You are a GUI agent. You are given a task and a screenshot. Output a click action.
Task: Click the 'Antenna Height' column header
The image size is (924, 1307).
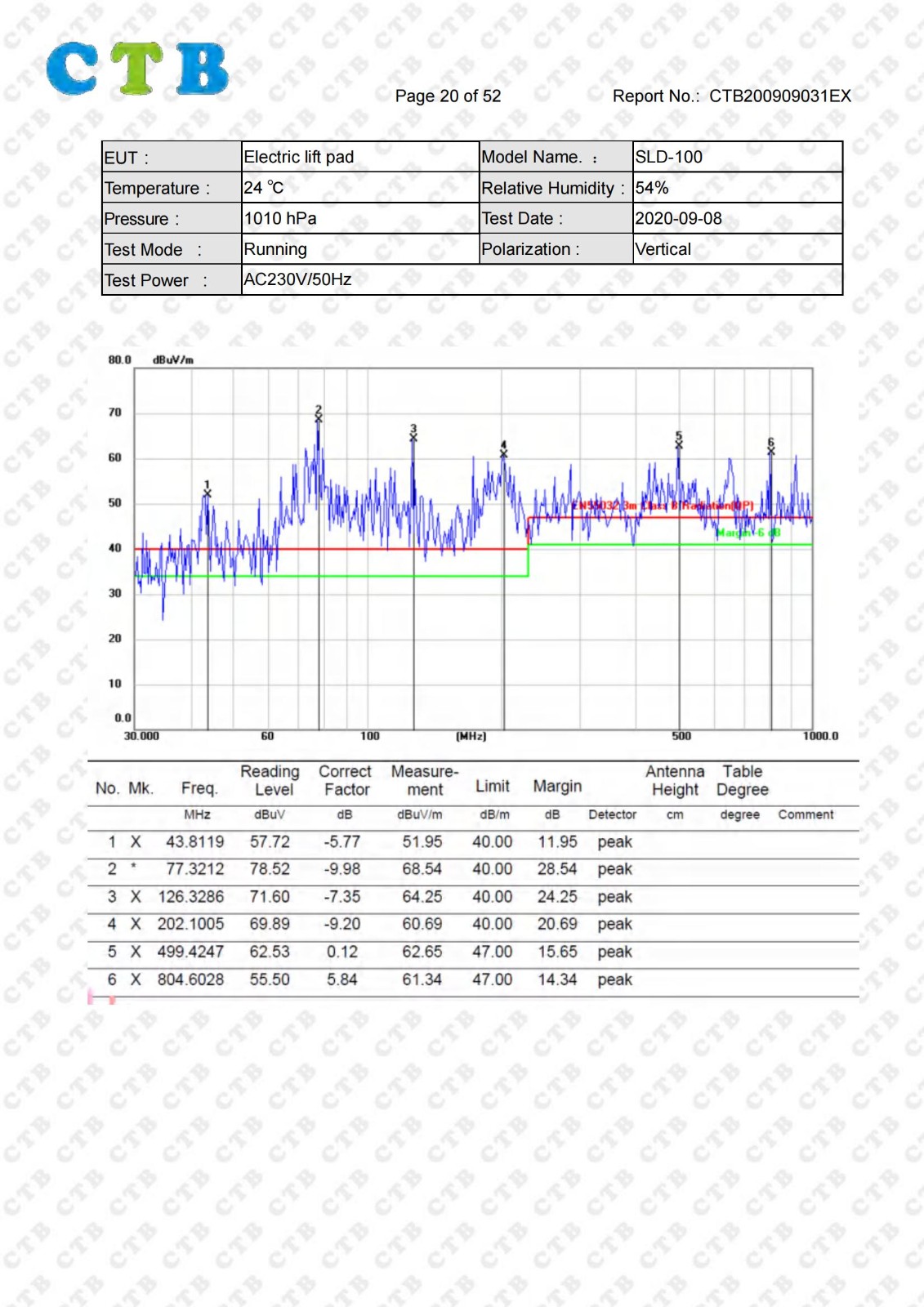click(x=675, y=780)
